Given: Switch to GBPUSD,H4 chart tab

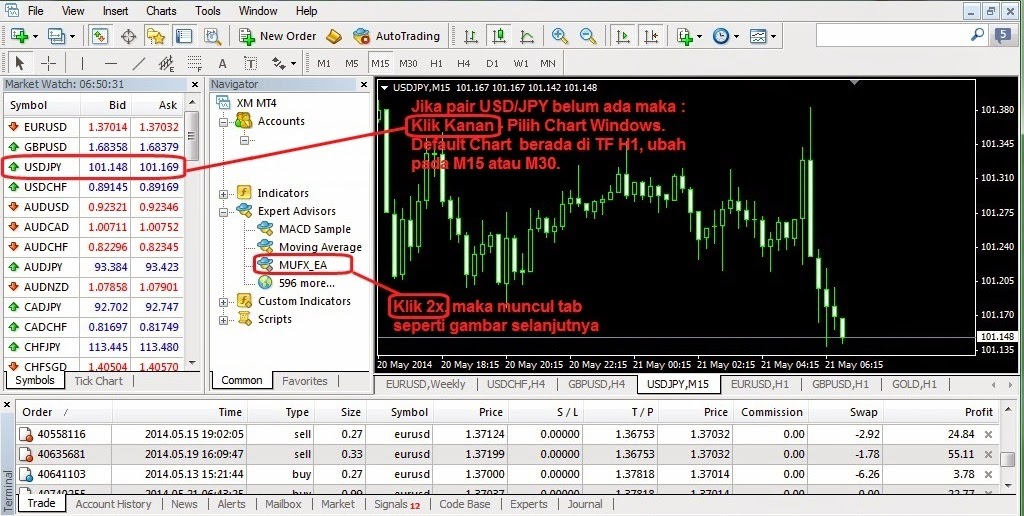Looking at the screenshot, I should tap(596, 384).
